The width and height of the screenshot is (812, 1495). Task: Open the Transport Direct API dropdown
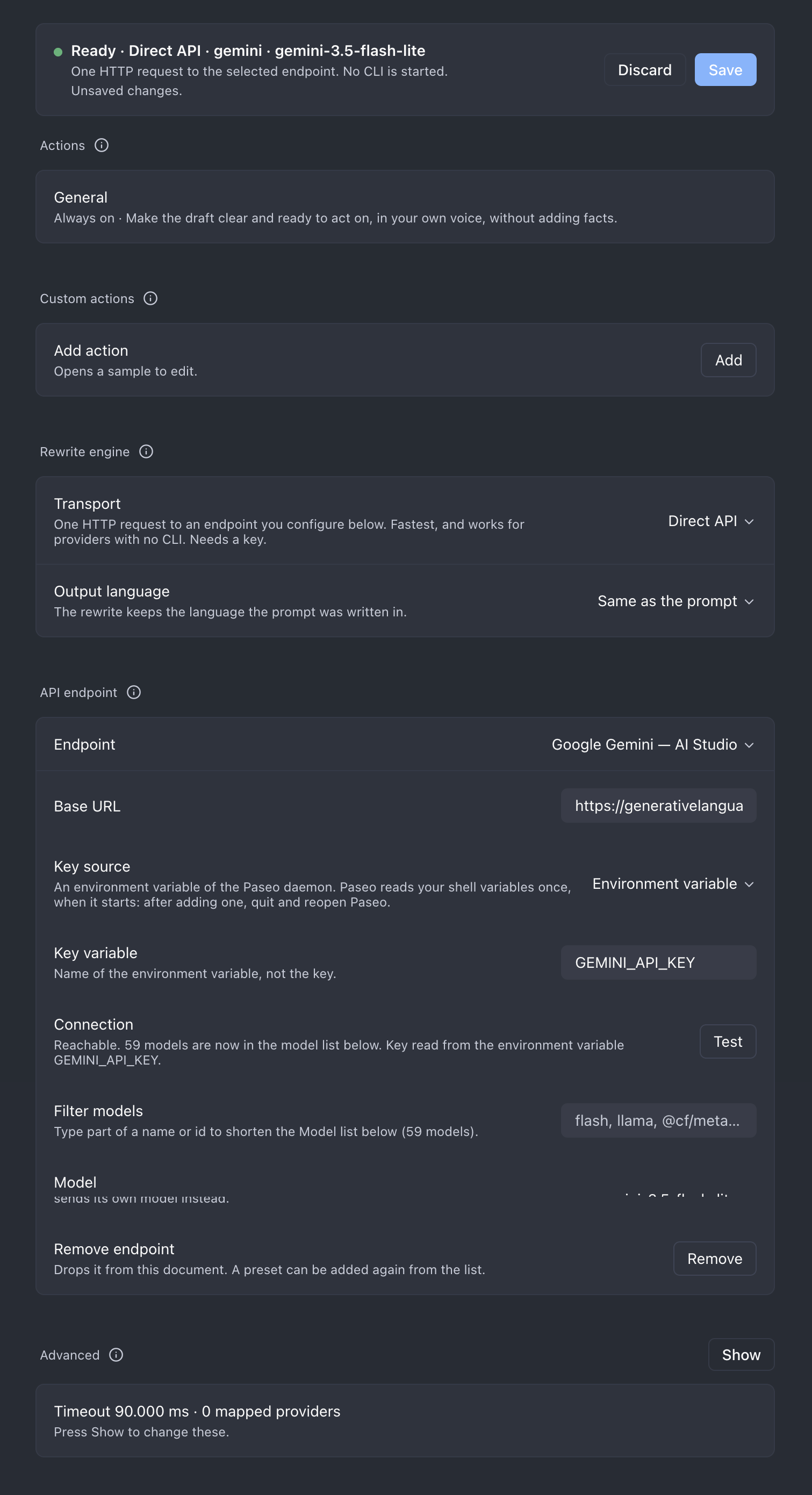(x=711, y=521)
